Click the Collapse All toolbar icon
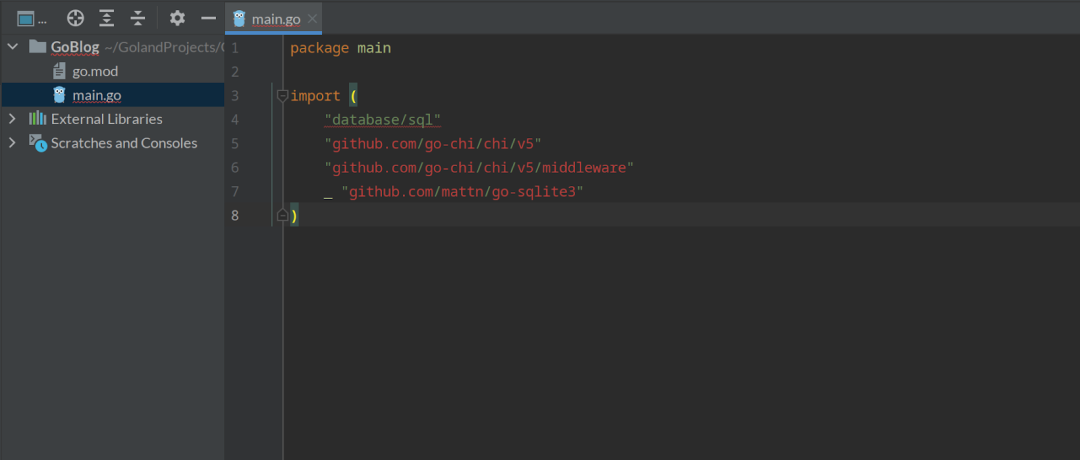The image size is (1080, 460). (137, 19)
